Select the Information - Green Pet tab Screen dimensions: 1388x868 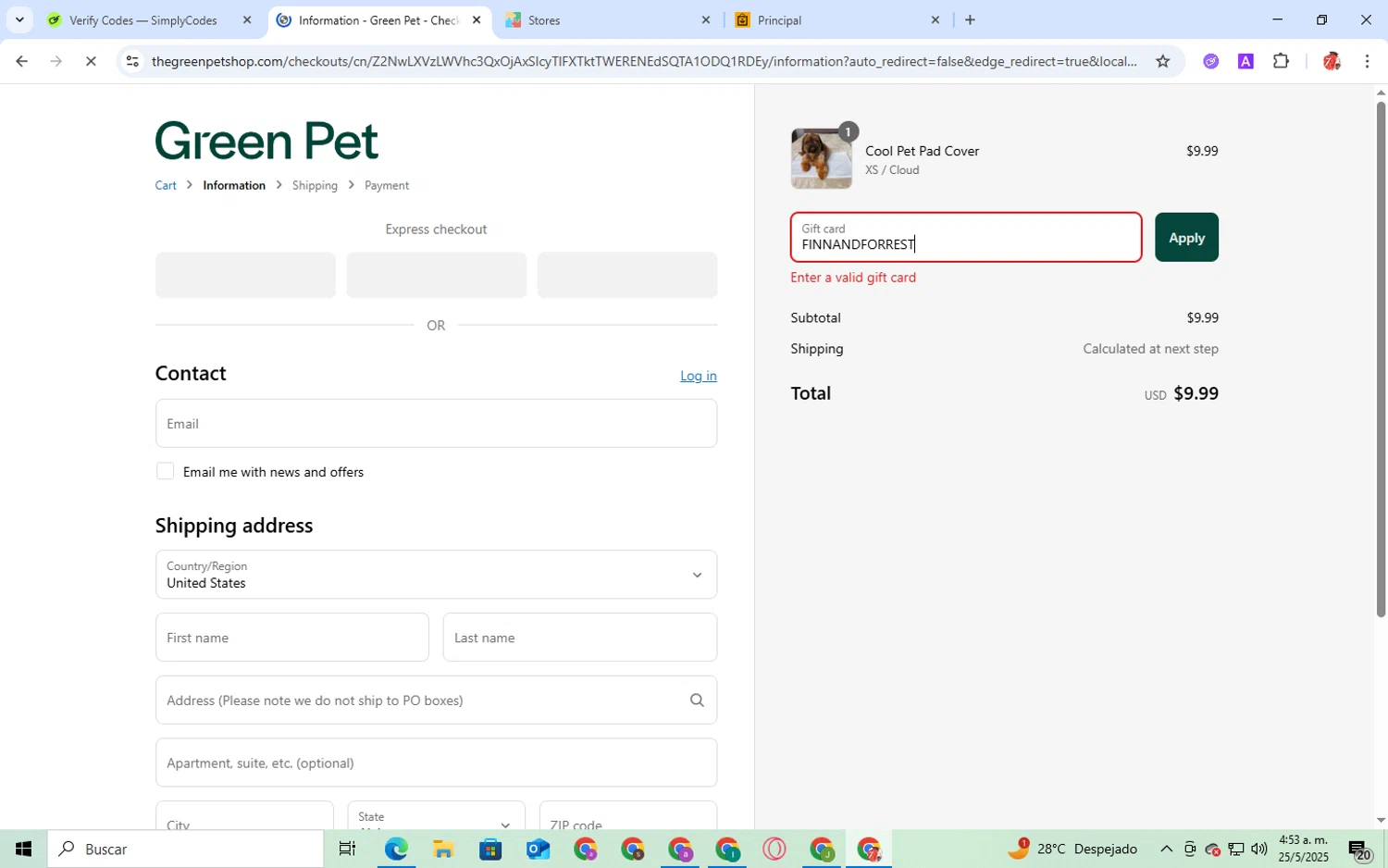379,19
